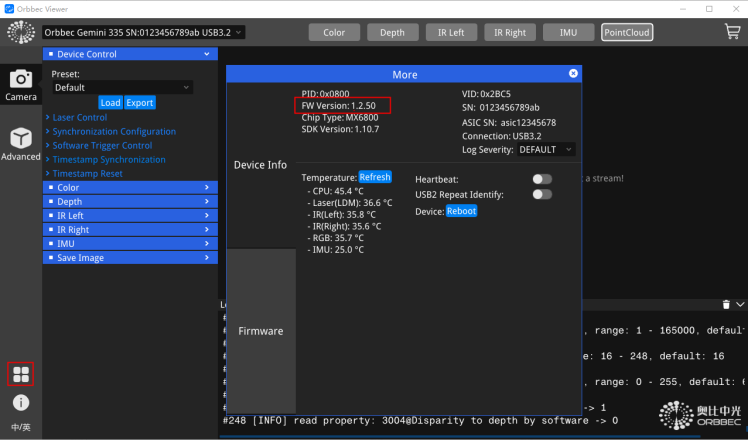Click the four-squares More icon
Screen dimensions: 748x441
pyautogui.click(x=21, y=375)
